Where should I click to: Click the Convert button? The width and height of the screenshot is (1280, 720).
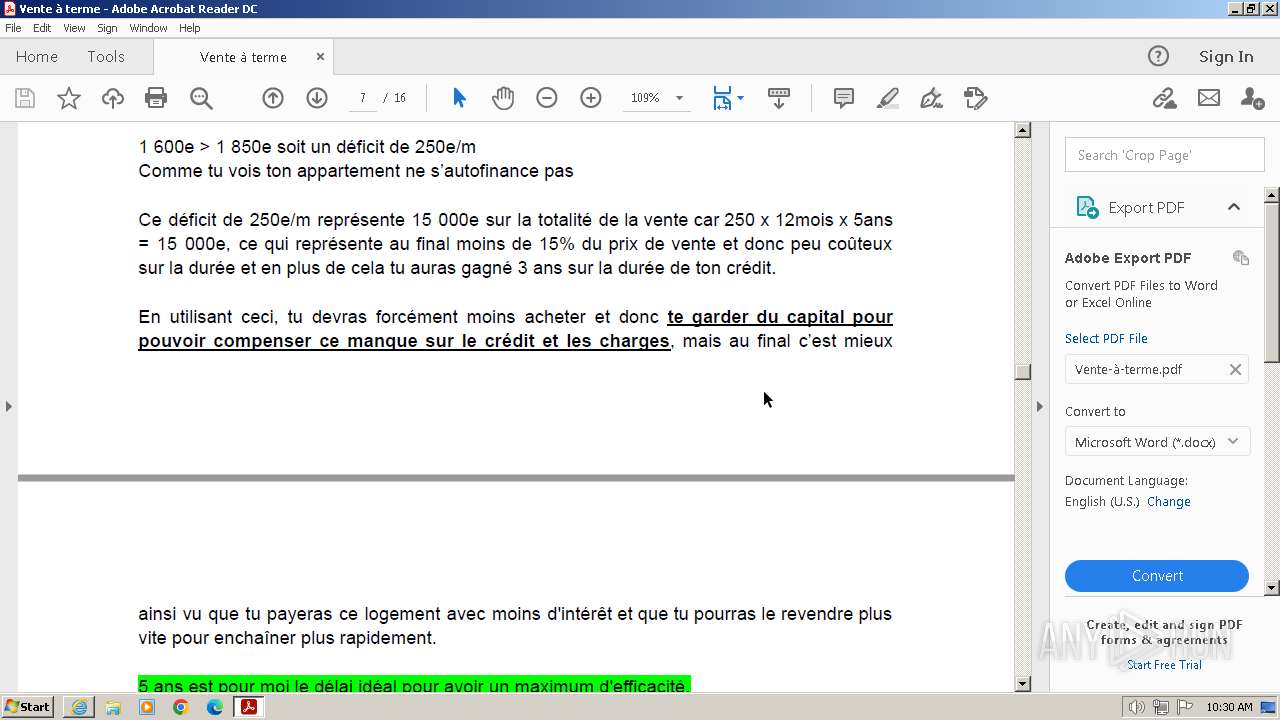[x=1157, y=576]
